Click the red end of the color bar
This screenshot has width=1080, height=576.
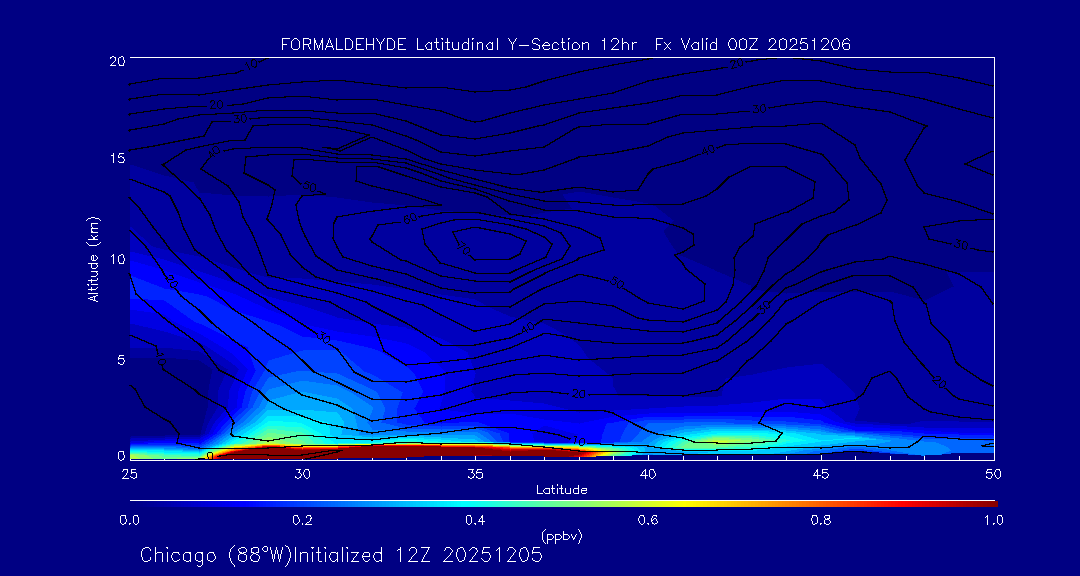click(x=980, y=502)
